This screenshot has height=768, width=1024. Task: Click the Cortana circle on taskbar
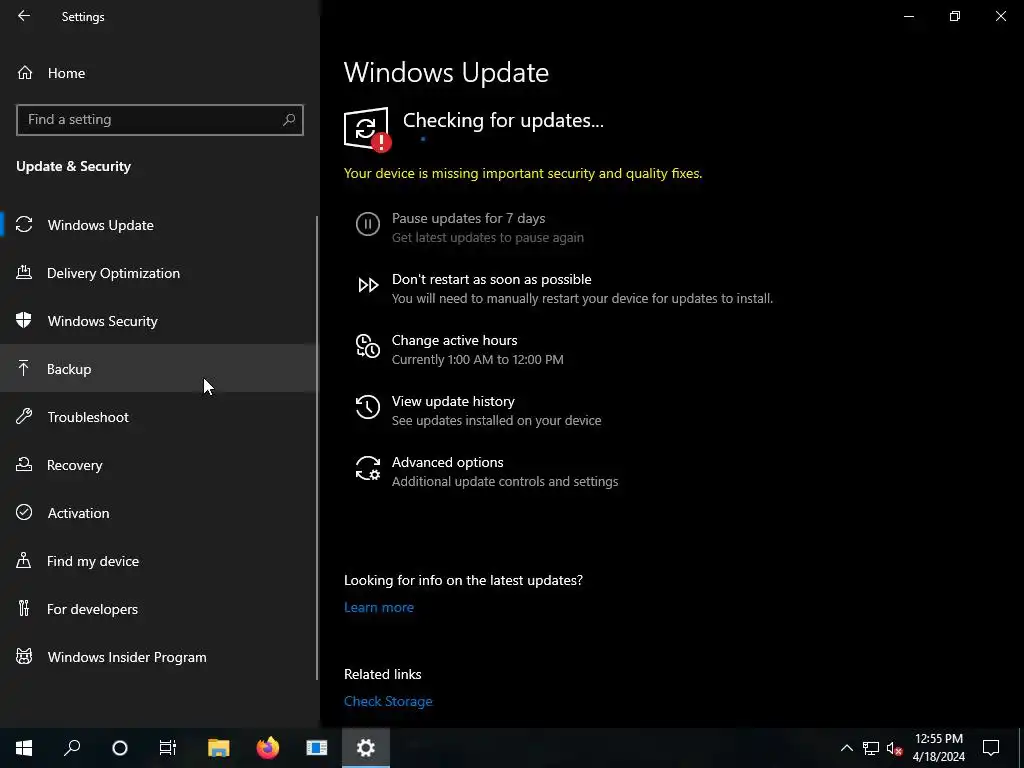point(120,748)
